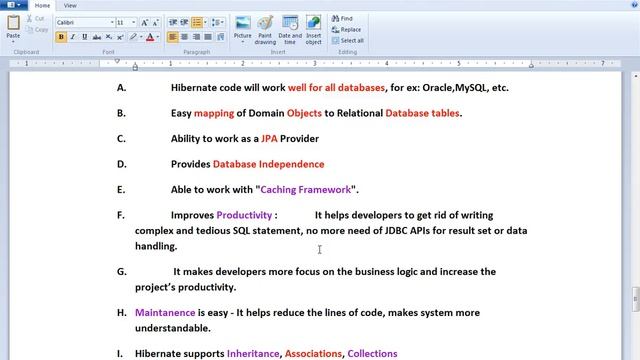This screenshot has width=640, height=360.
Task: Open the WordPad file menu button
Action: coord(14,5)
